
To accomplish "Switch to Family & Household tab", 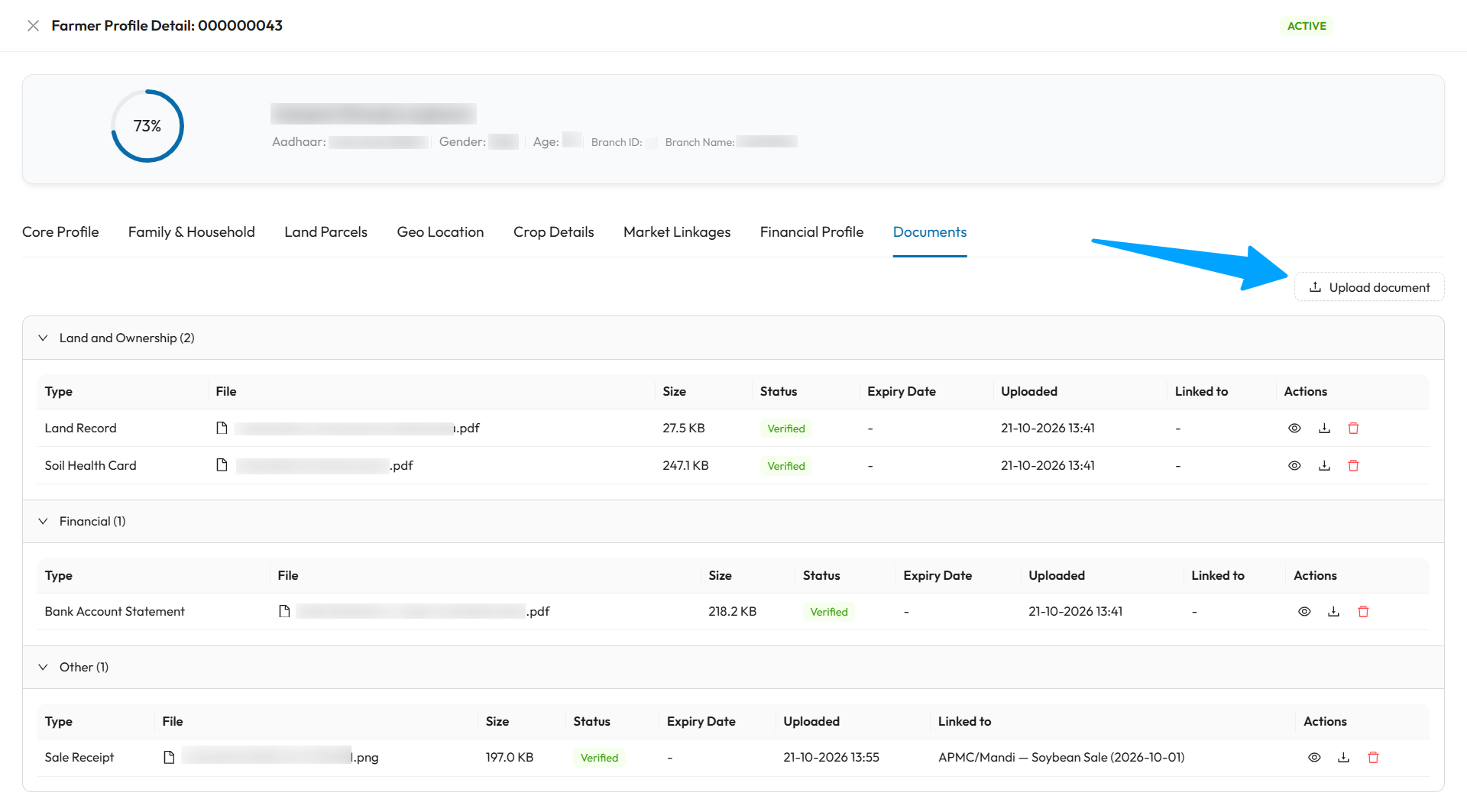I will click(192, 232).
